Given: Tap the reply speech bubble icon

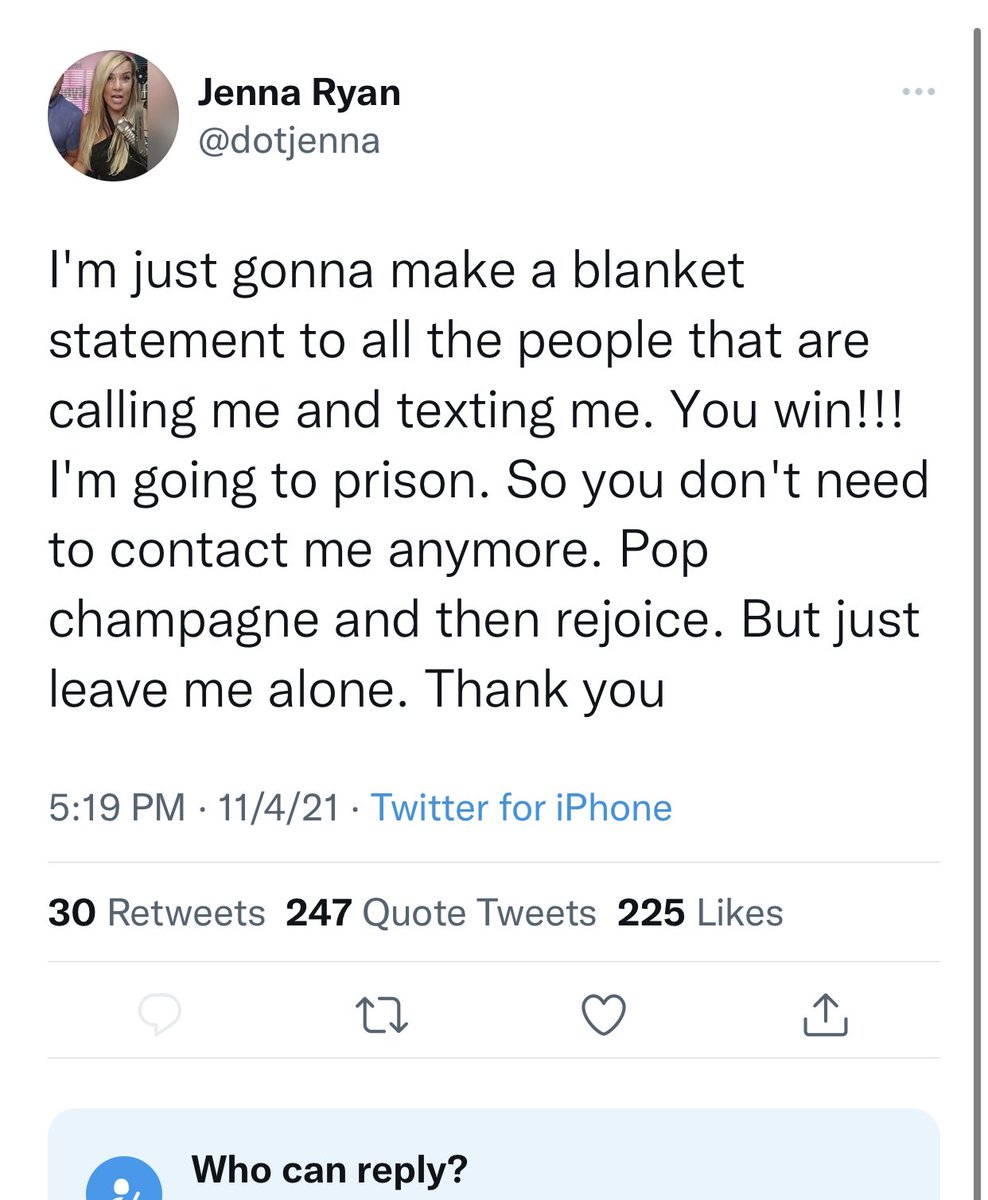Looking at the screenshot, I should point(159,1016).
